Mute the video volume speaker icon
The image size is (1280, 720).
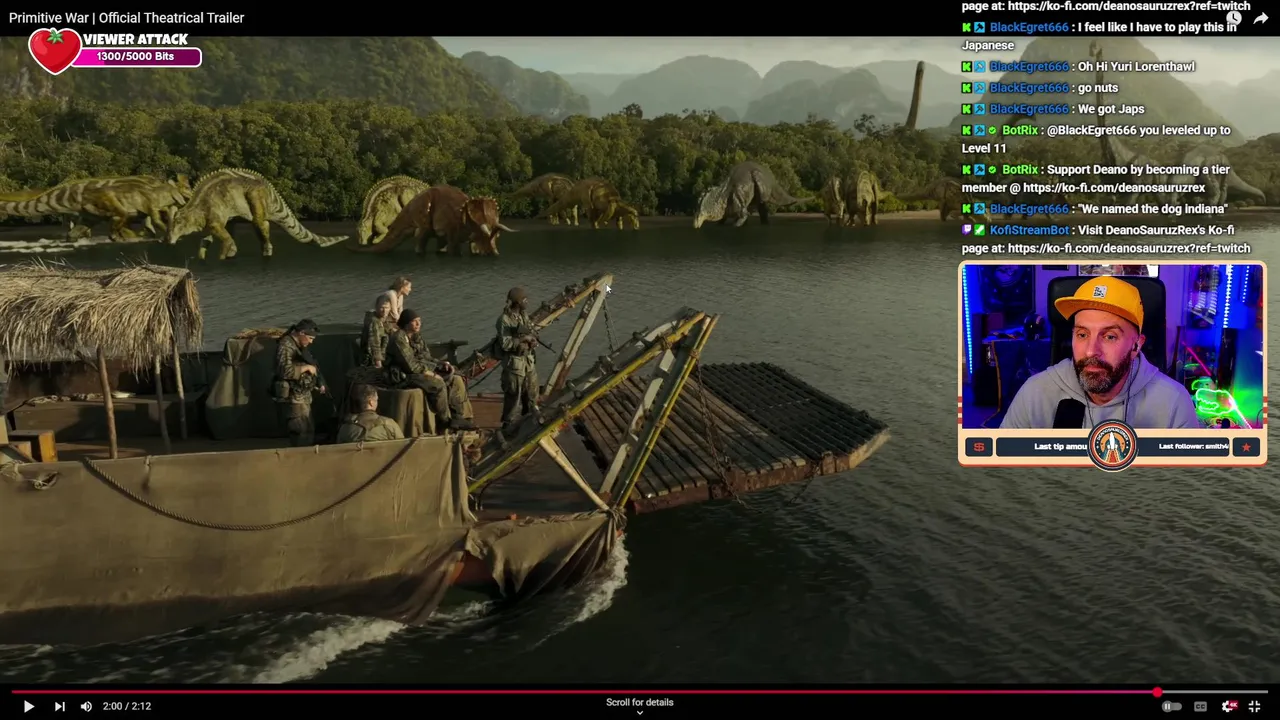coord(86,706)
